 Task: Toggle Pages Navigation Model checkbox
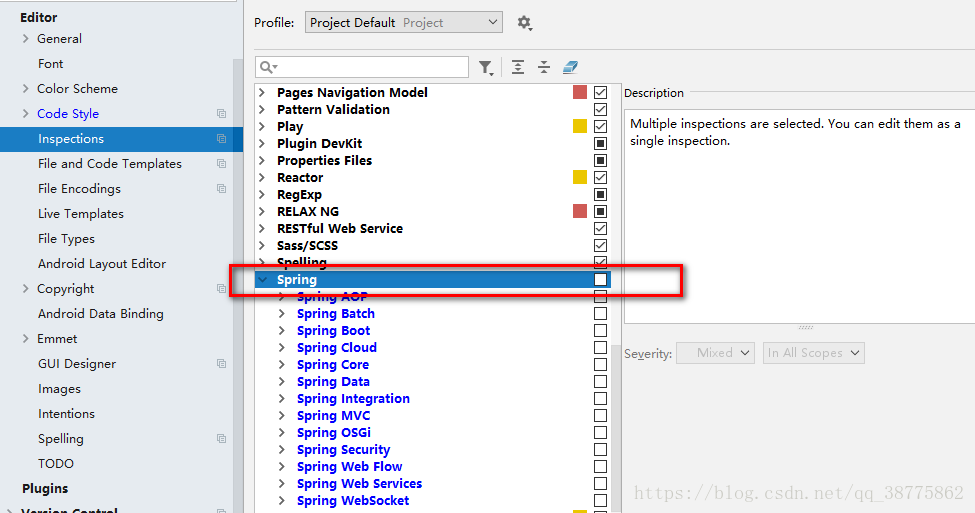(600, 93)
